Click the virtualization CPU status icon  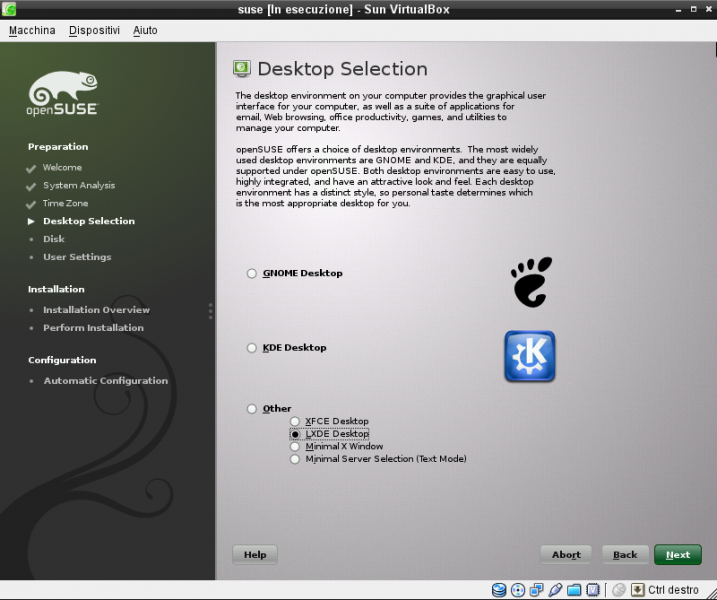(x=593, y=590)
